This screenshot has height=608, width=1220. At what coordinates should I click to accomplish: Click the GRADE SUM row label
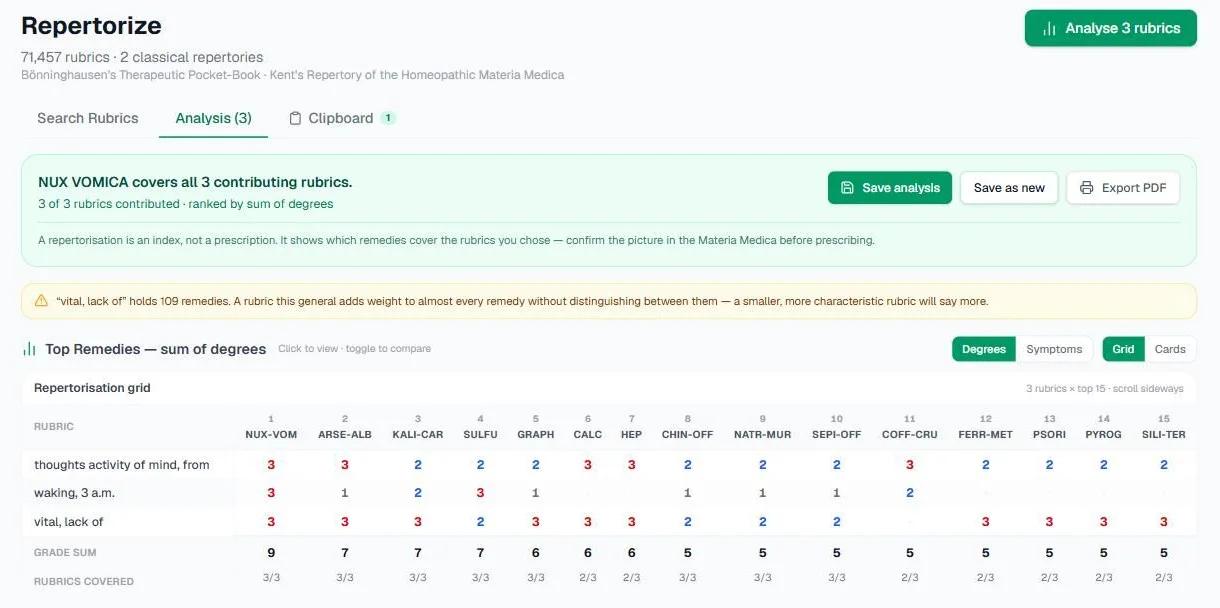point(65,553)
